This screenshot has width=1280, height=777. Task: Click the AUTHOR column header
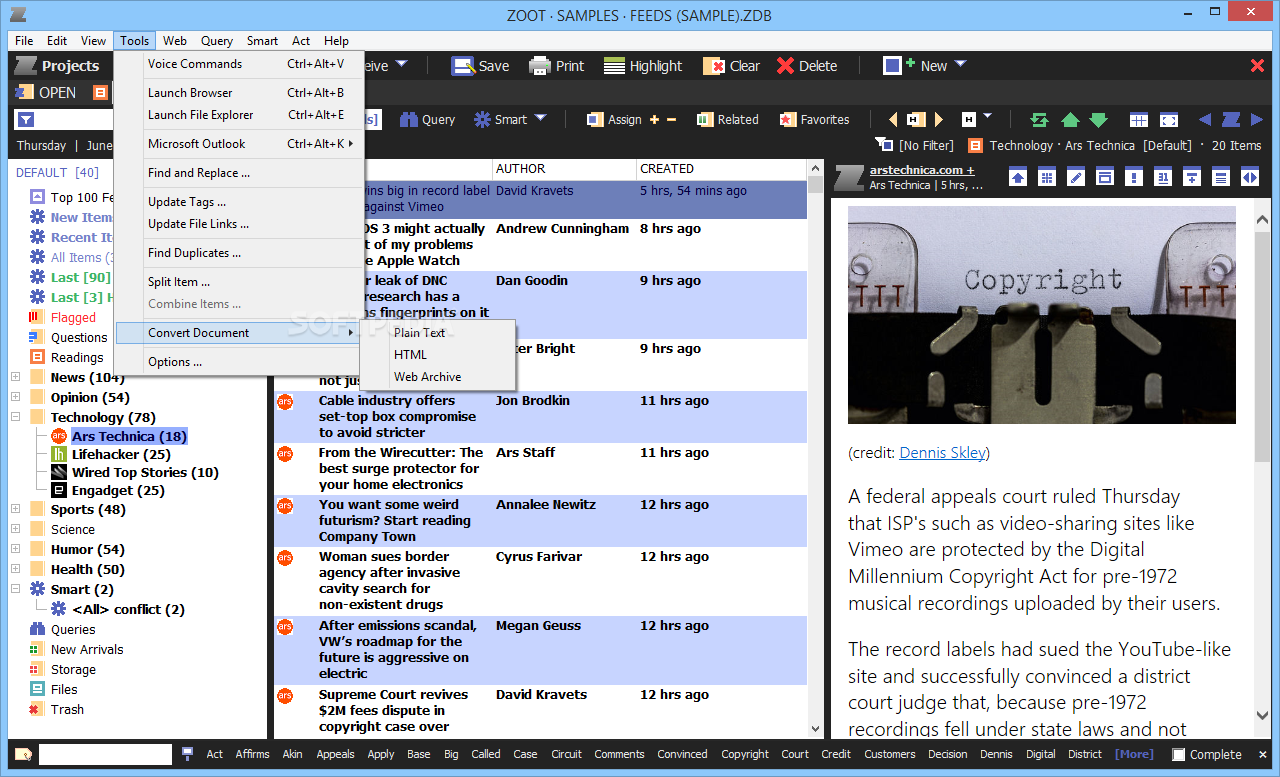[564, 168]
